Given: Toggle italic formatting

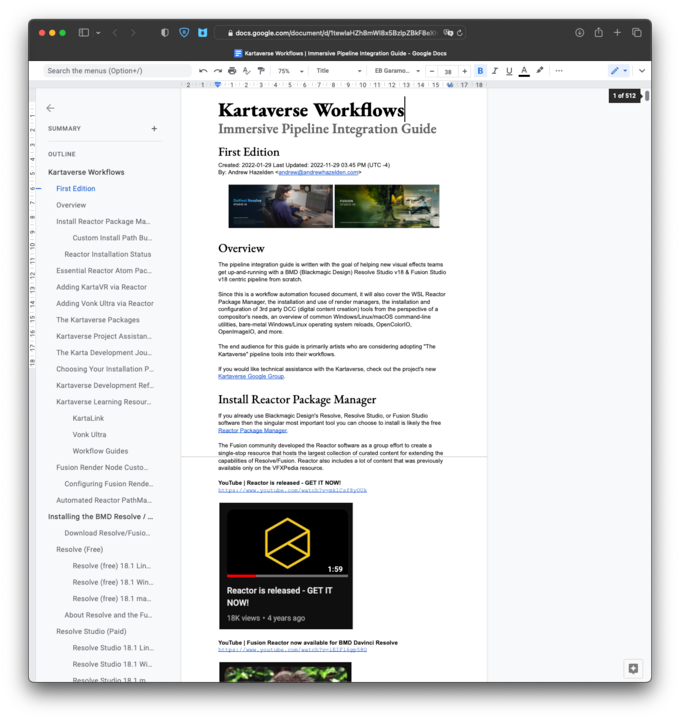Looking at the screenshot, I should [495, 71].
